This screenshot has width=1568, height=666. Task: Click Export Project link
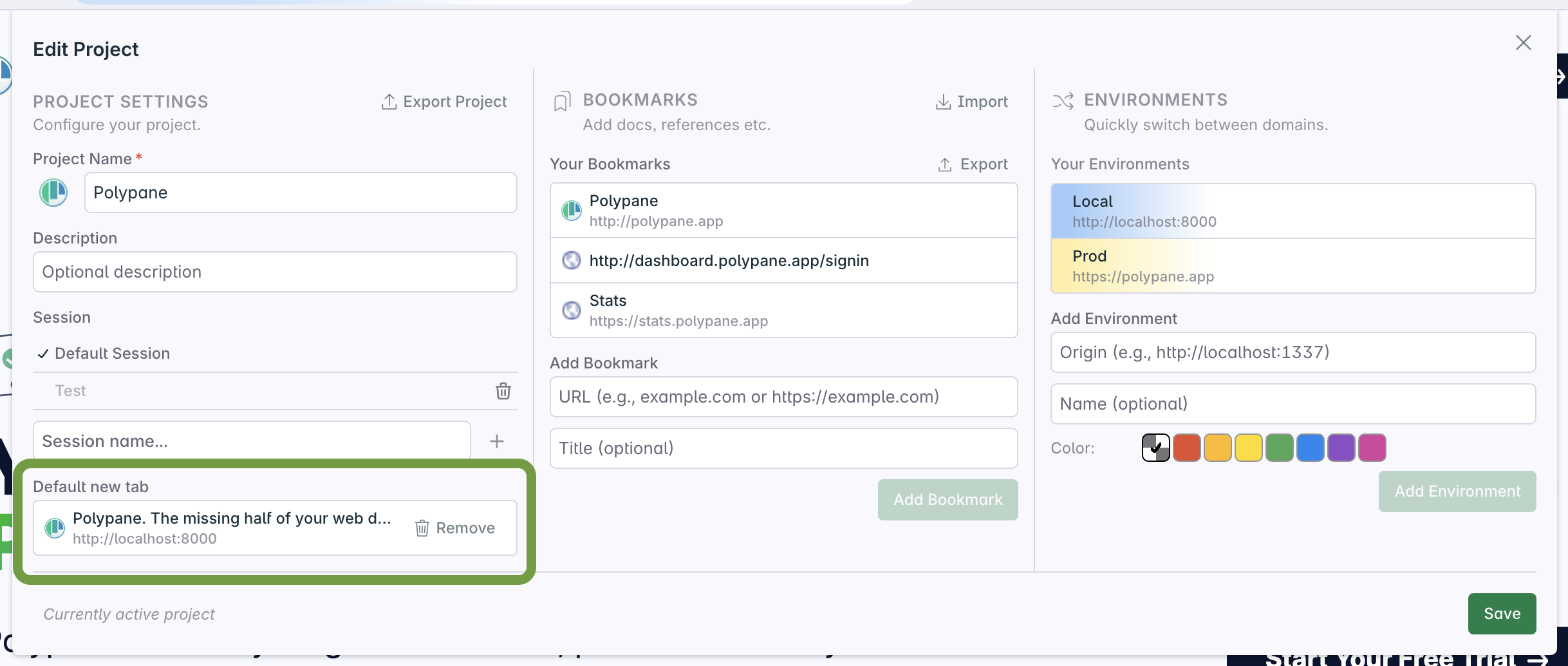(444, 102)
